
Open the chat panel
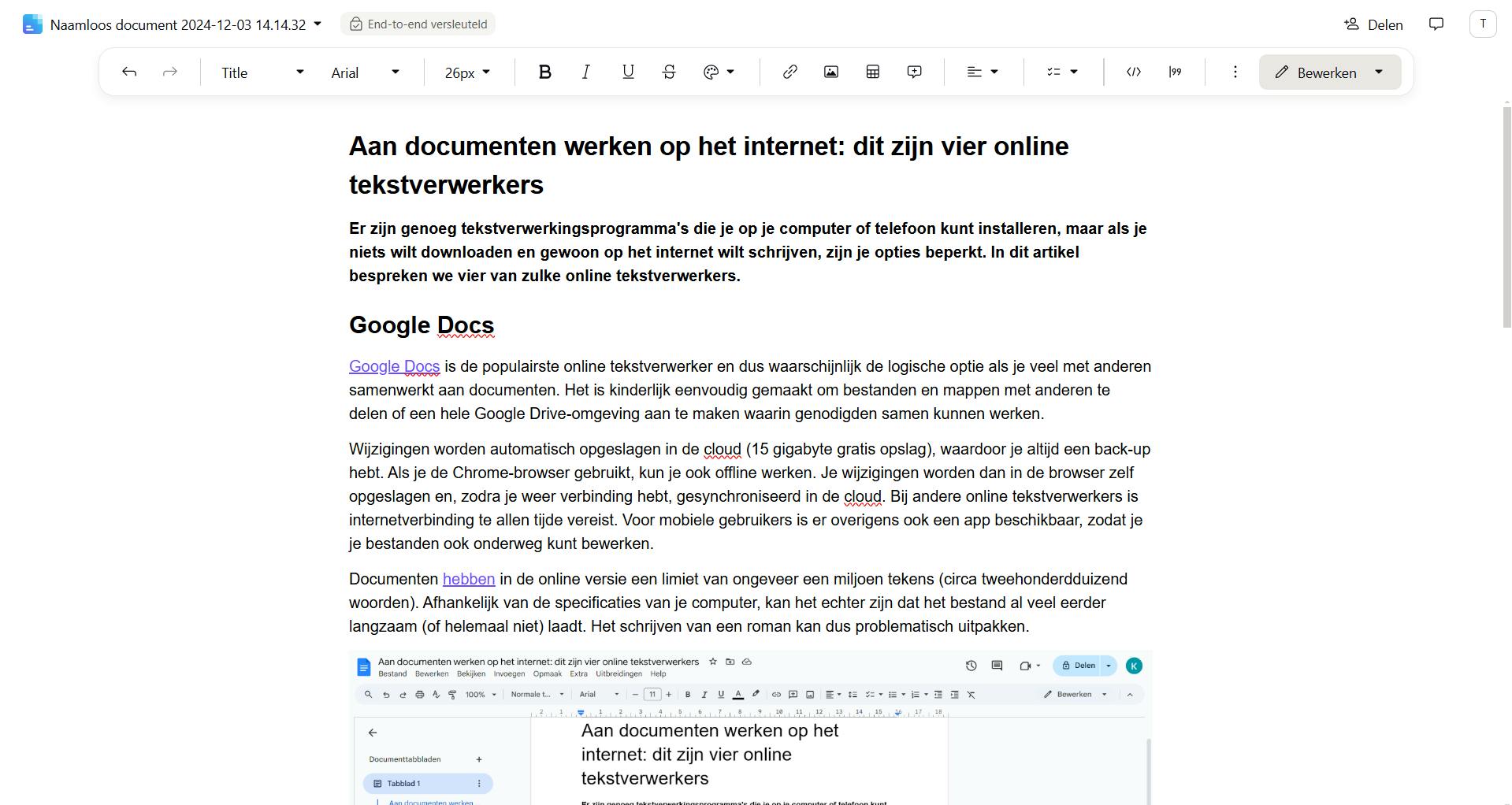click(1436, 24)
